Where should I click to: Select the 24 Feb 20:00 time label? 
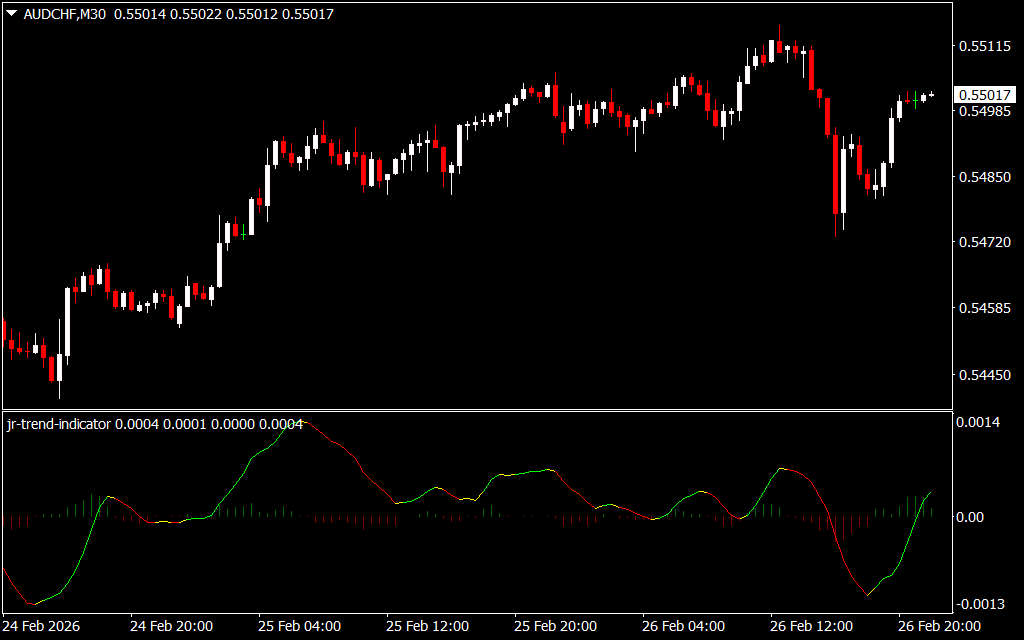click(x=172, y=626)
